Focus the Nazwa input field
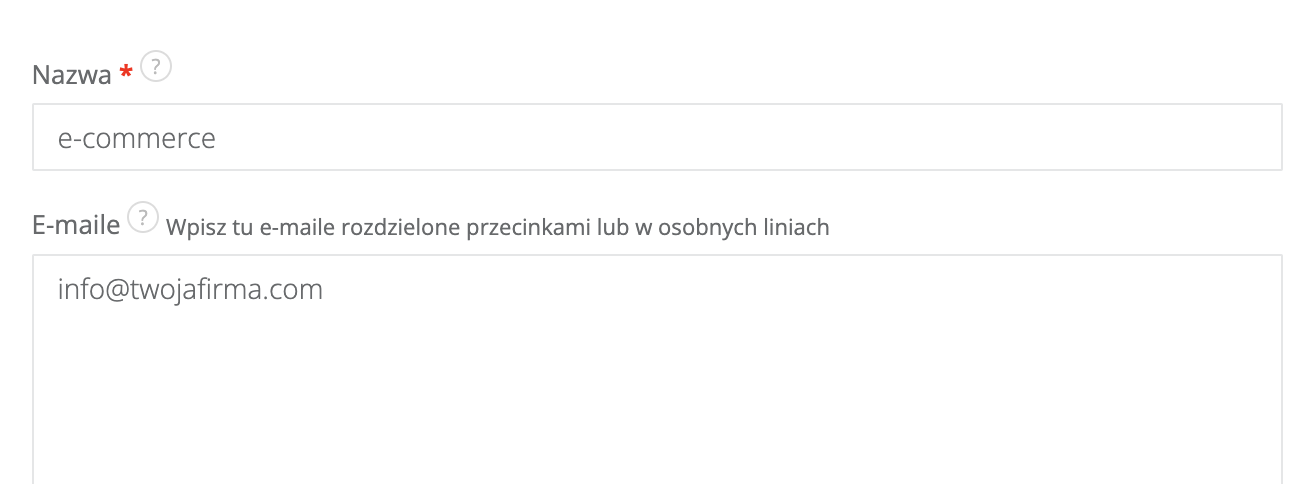 (657, 137)
